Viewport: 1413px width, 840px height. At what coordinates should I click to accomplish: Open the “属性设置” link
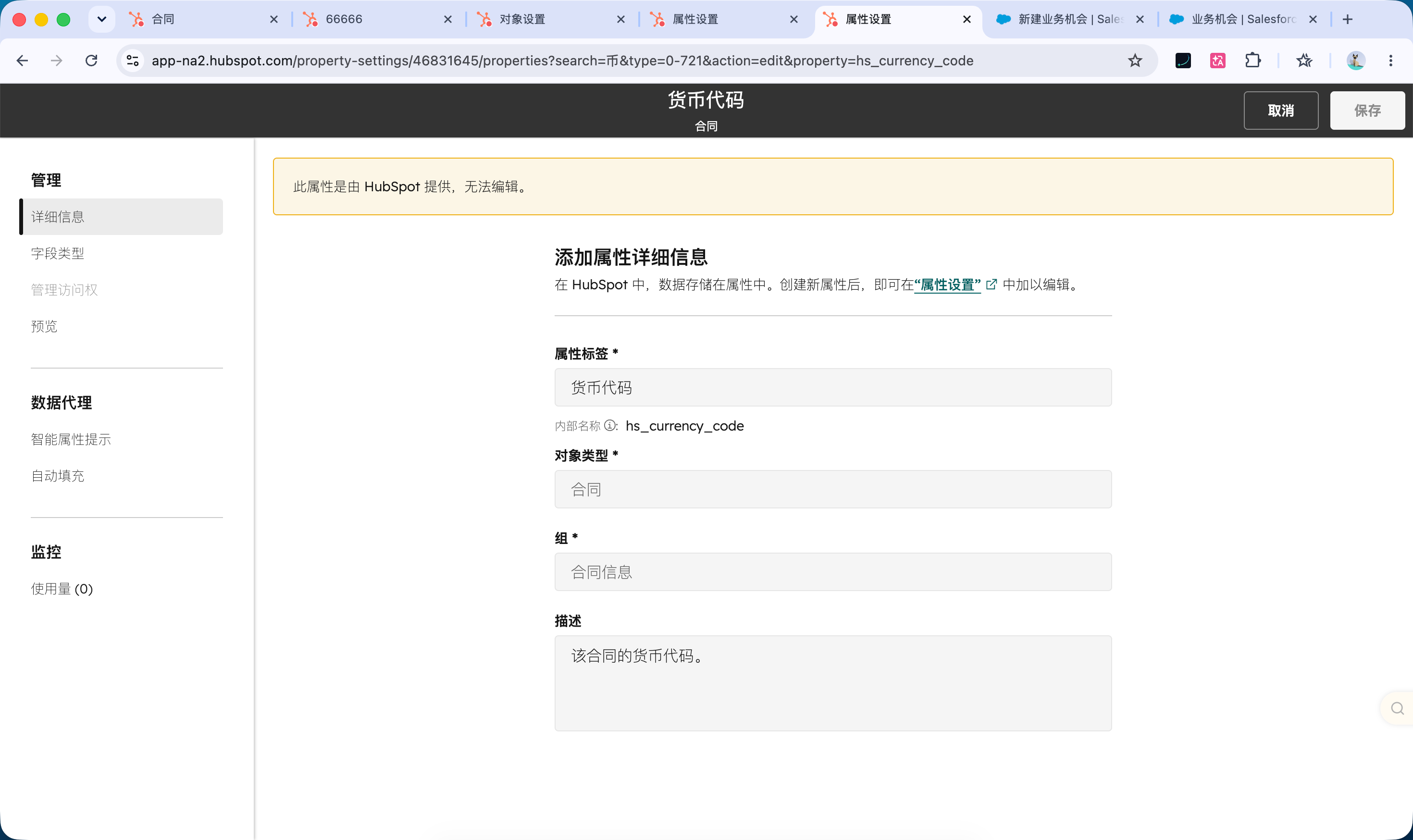coord(947,284)
